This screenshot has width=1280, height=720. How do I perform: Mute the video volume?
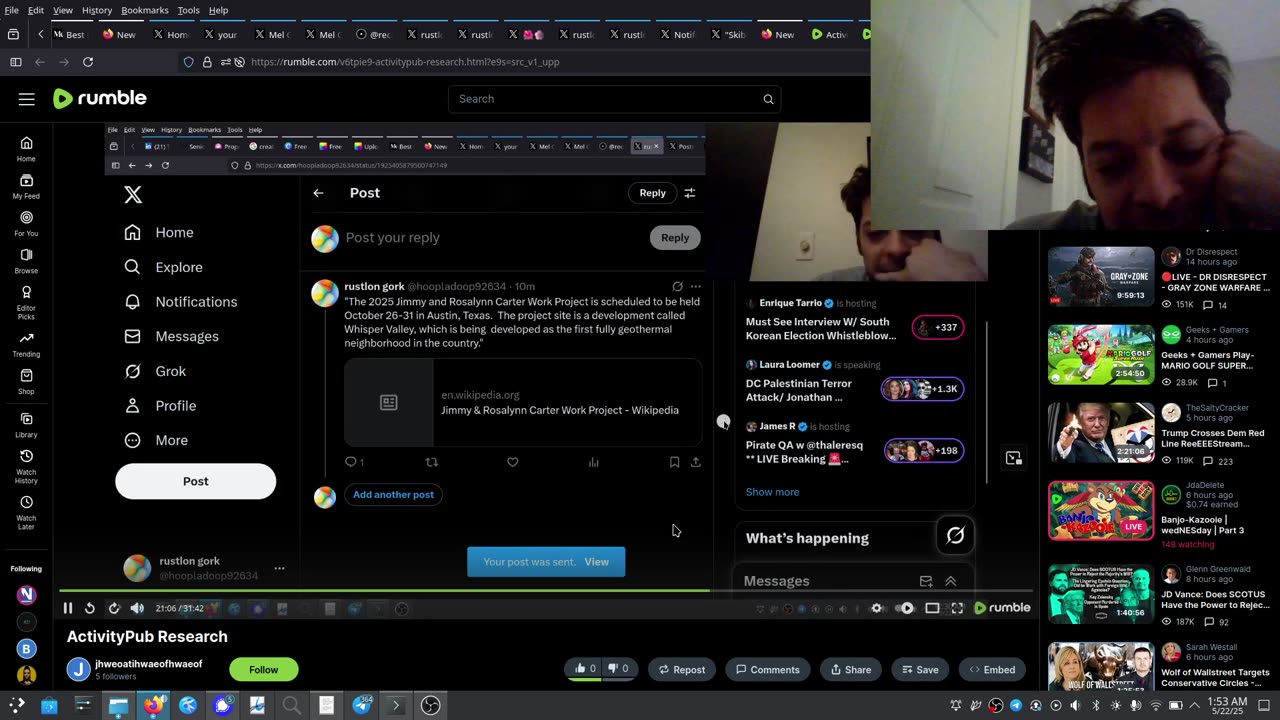click(137, 608)
